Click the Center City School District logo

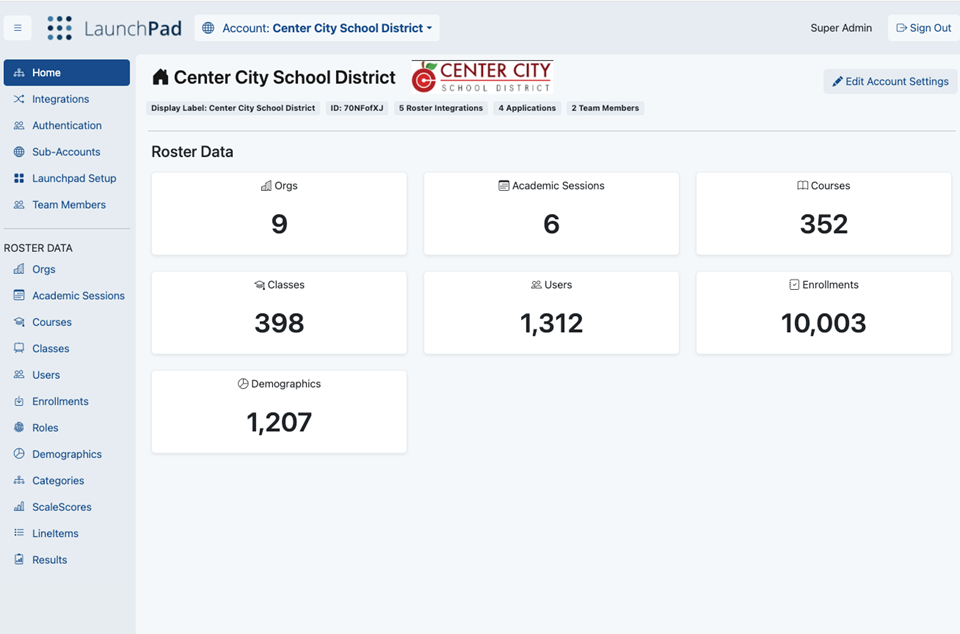point(482,77)
